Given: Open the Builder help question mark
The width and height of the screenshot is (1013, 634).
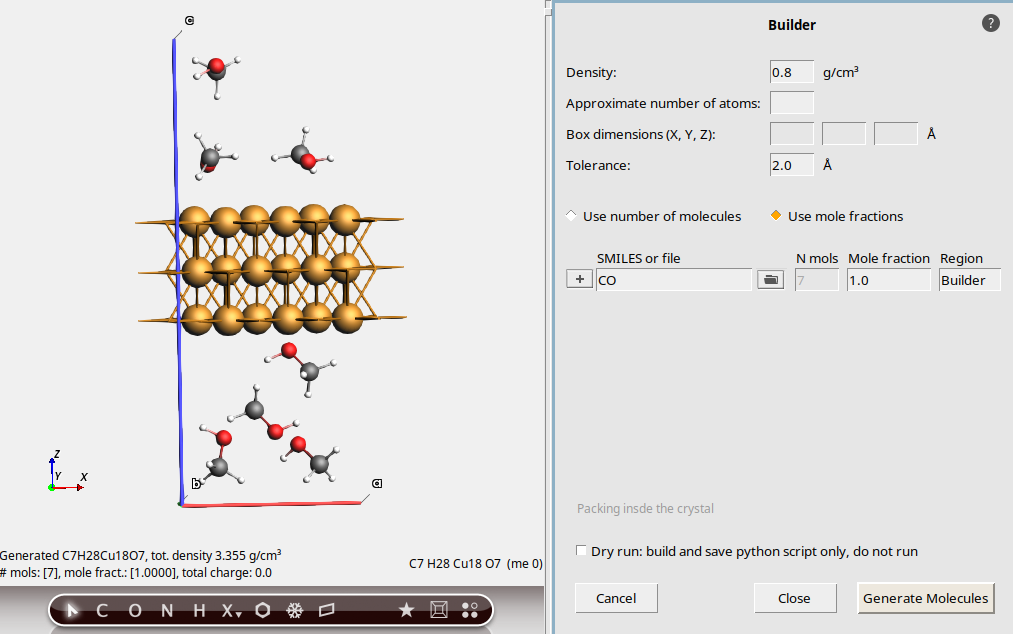Looking at the screenshot, I should pos(990,23).
